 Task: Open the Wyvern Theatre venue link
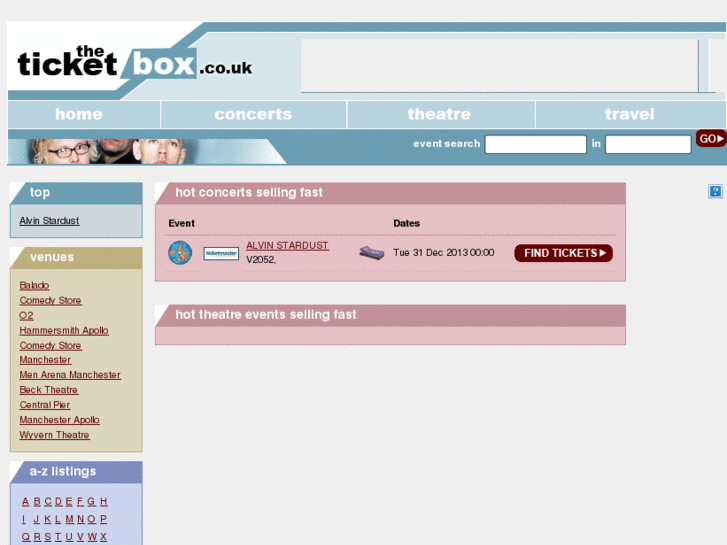click(x=54, y=435)
